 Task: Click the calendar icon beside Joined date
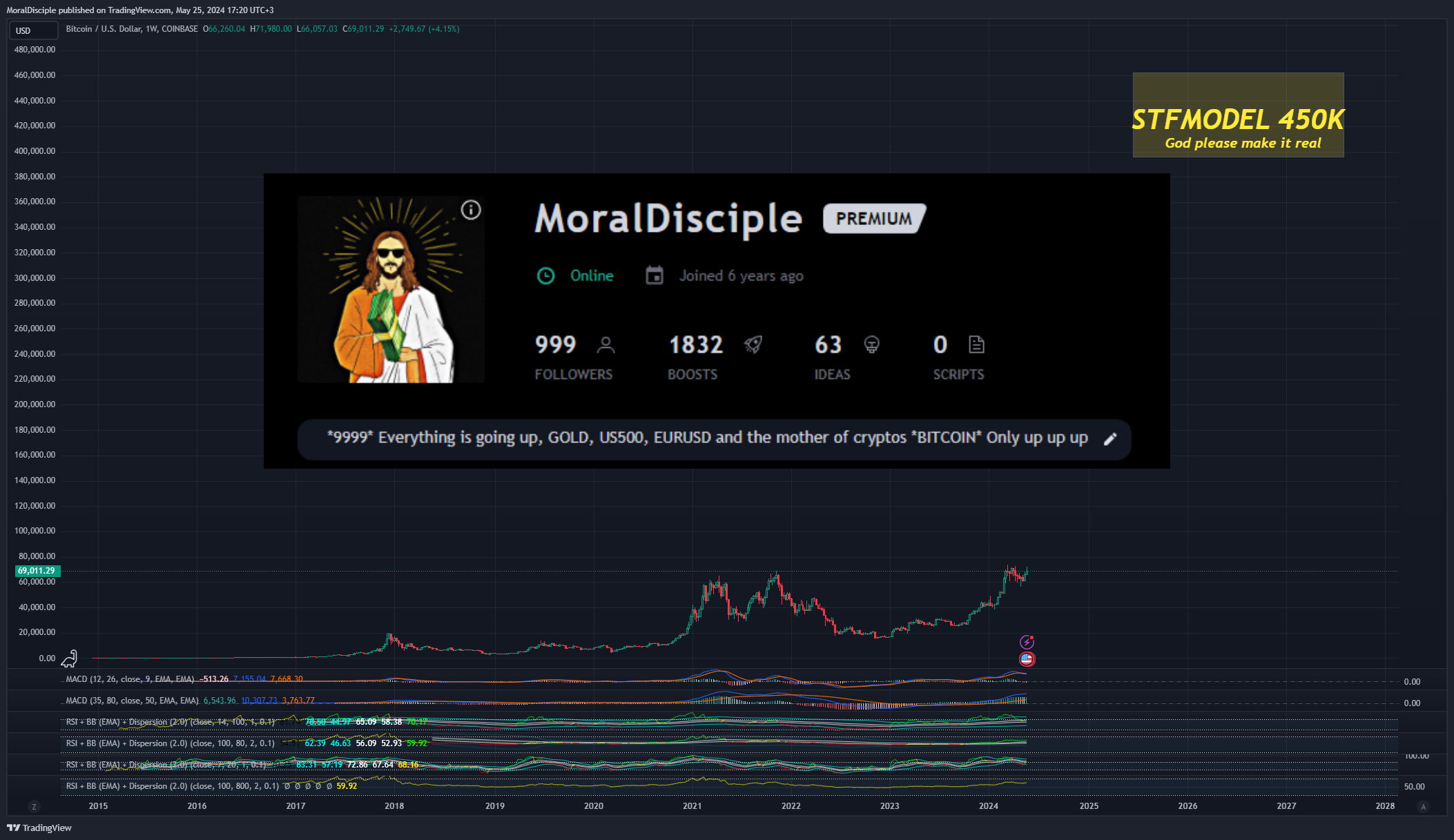coord(654,275)
